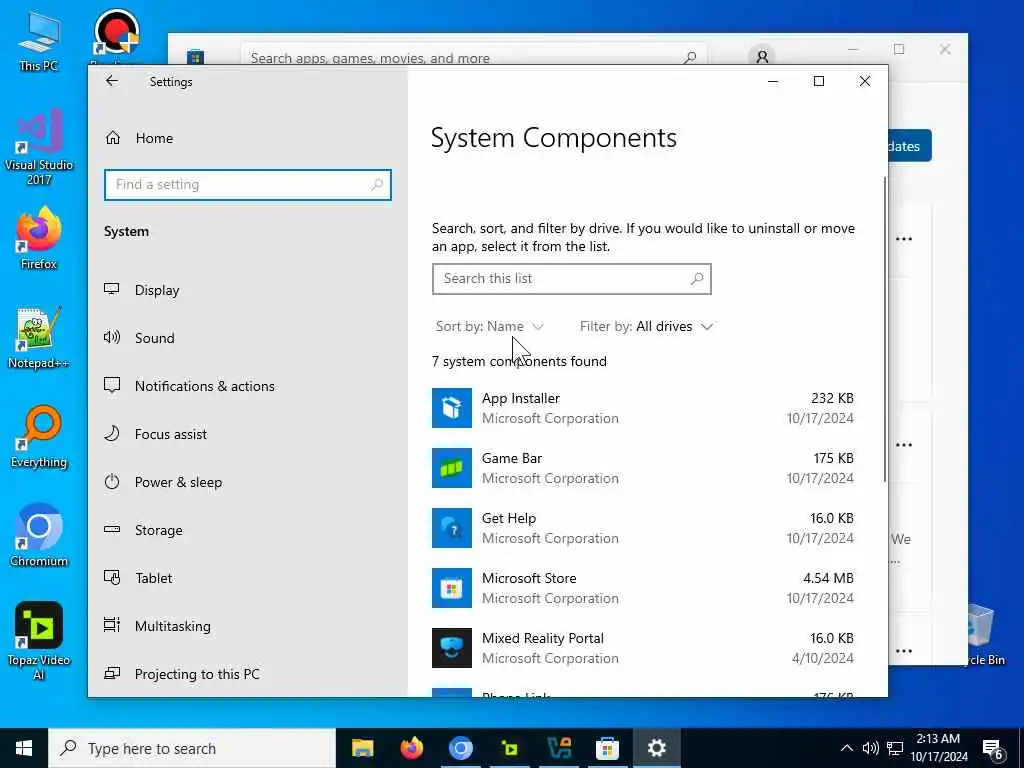This screenshot has width=1024, height=768.
Task: Open the Windows Start menu
Action: point(24,748)
